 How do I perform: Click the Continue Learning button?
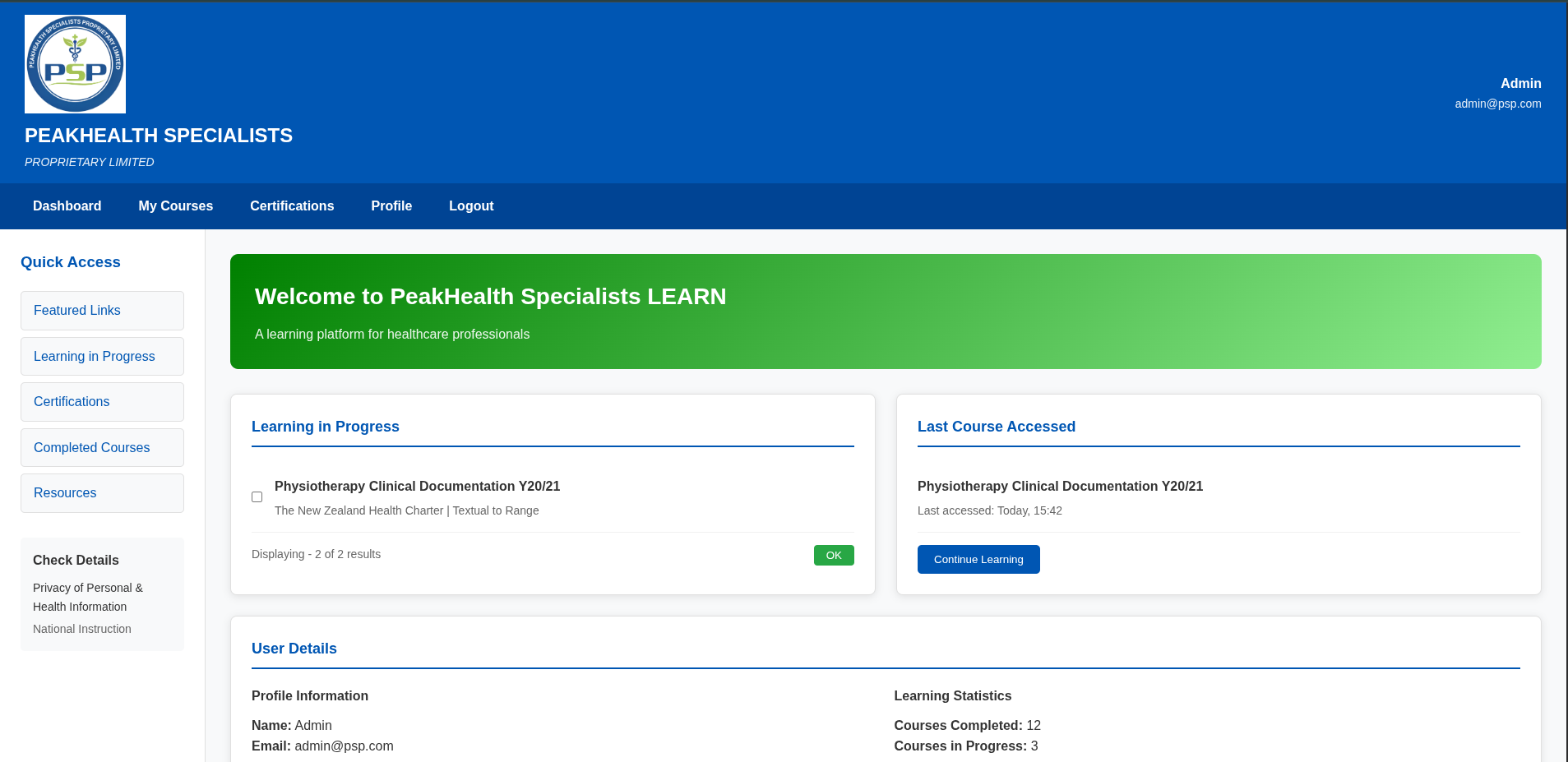coord(978,559)
